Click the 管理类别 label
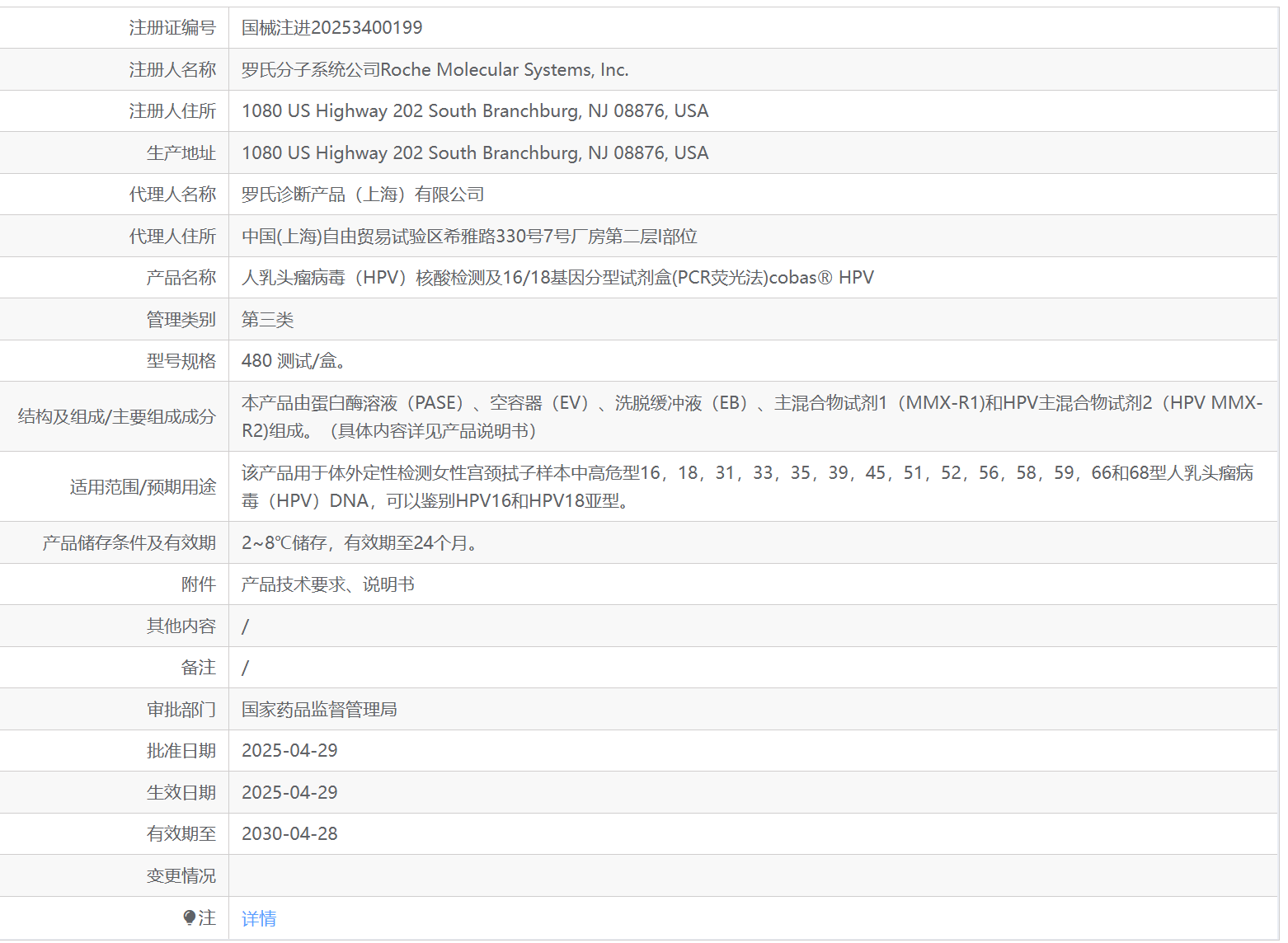The height and width of the screenshot is (943, 1288). pos(181,320)
